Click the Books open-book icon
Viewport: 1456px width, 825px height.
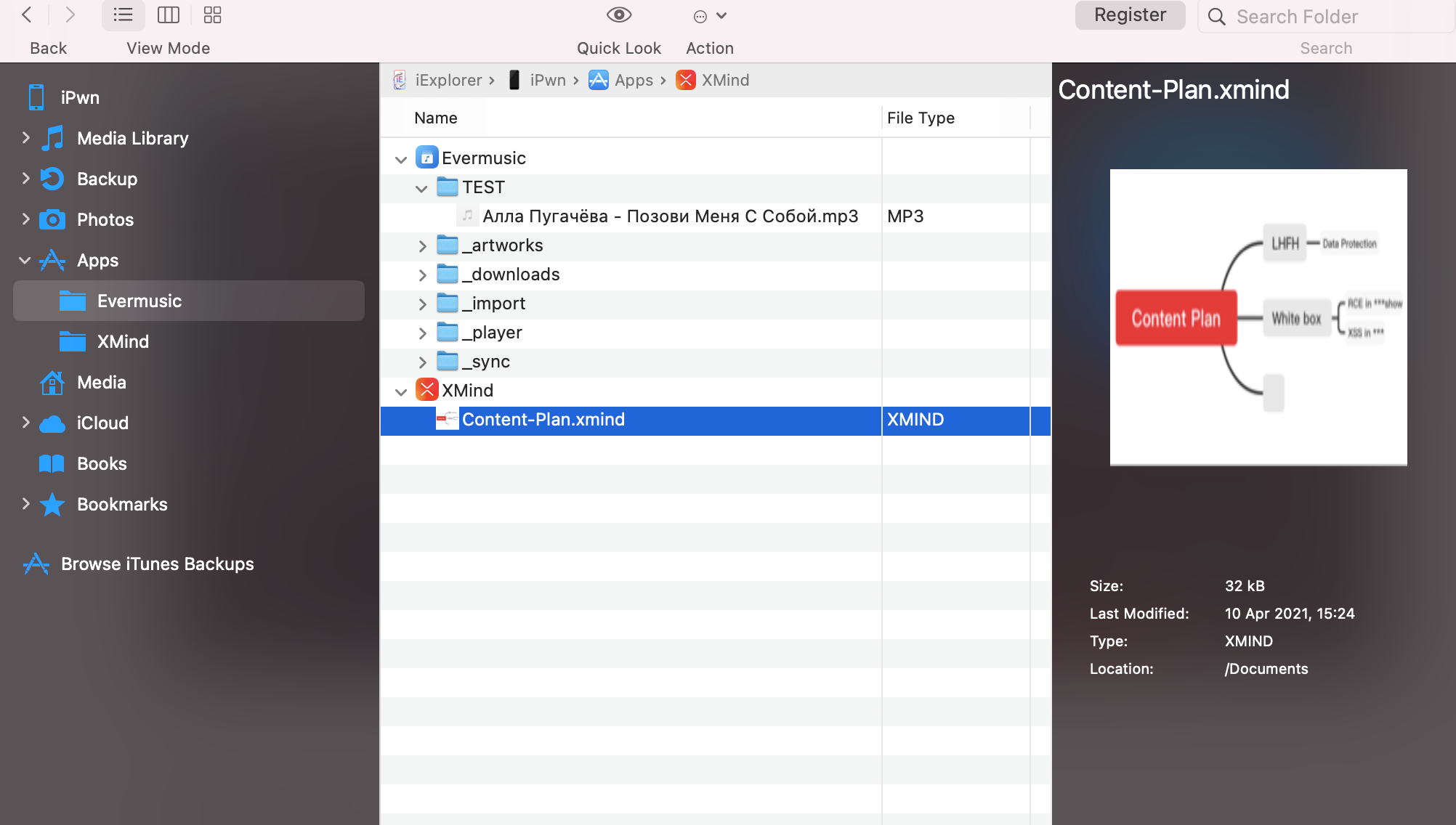52,463
